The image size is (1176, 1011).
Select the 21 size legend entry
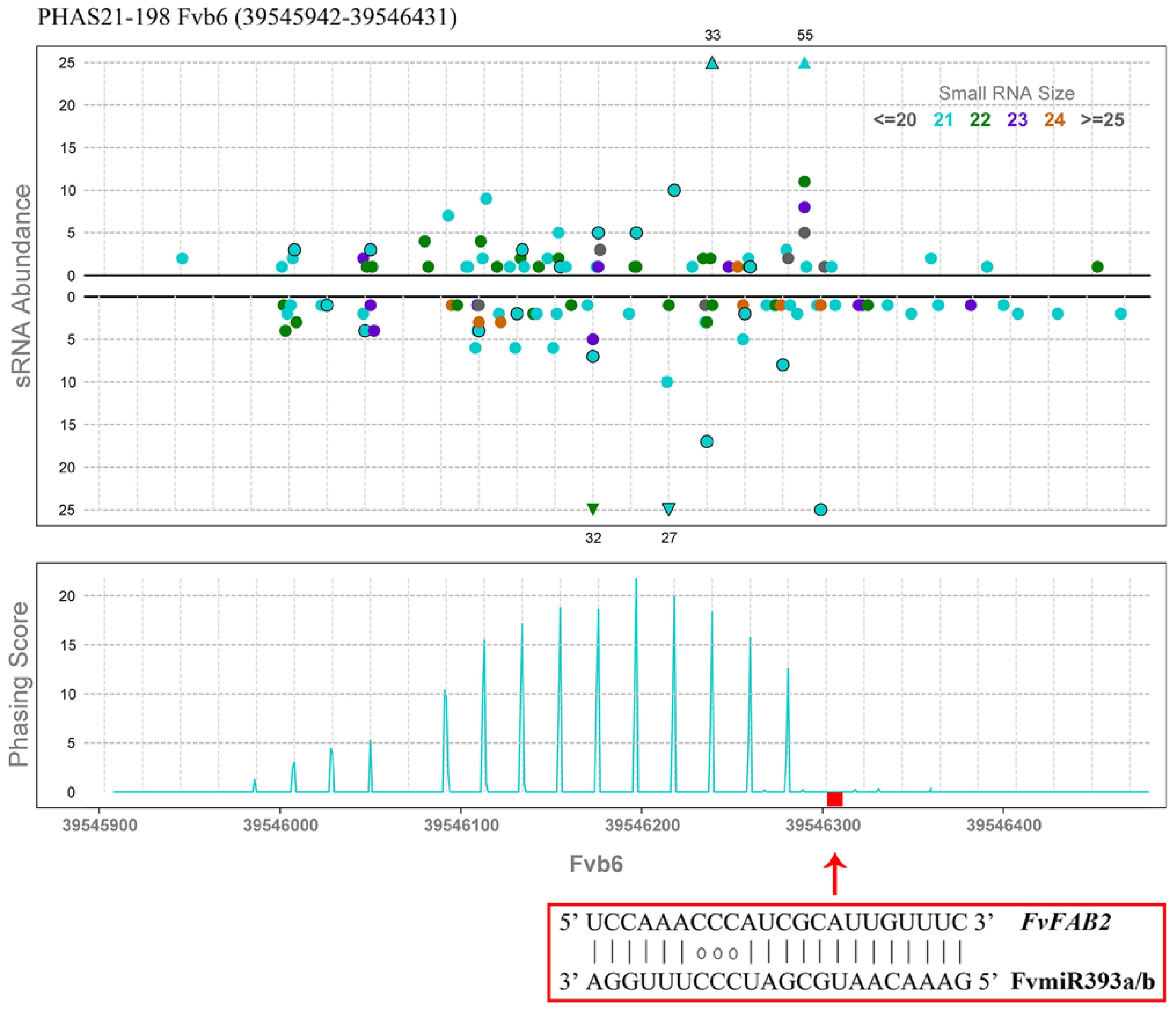click(943, 120)
